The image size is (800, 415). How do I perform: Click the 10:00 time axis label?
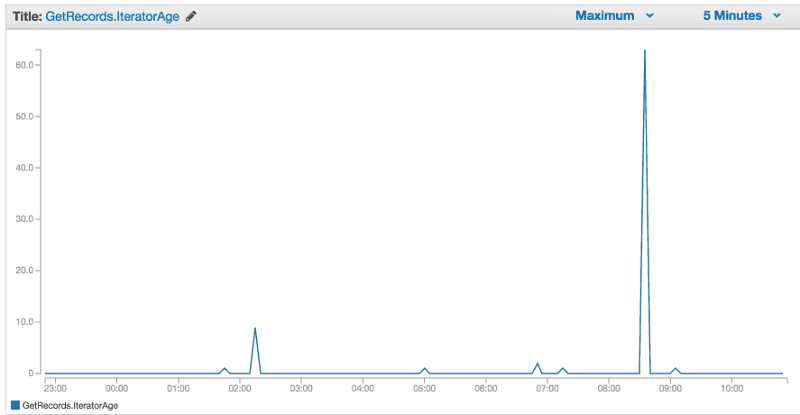tap(731, 387)
